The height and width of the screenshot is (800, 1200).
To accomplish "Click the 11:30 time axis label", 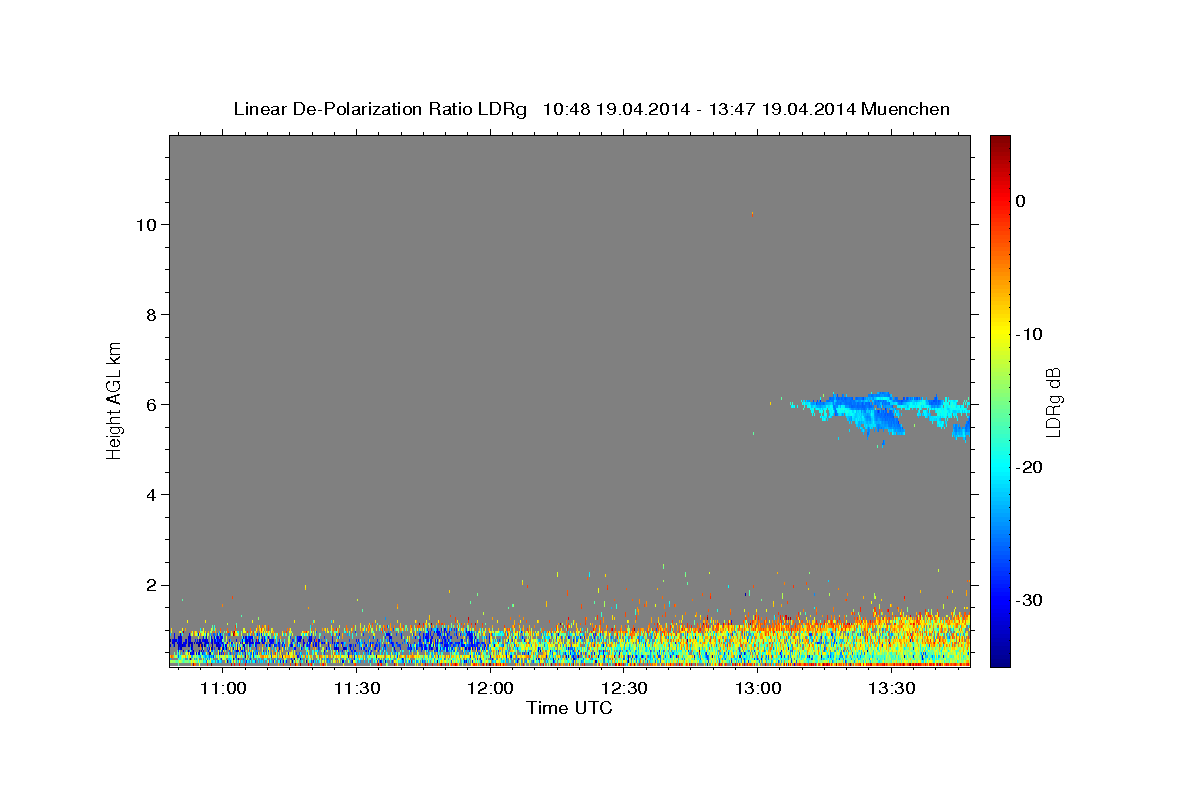I will [357, 689].
